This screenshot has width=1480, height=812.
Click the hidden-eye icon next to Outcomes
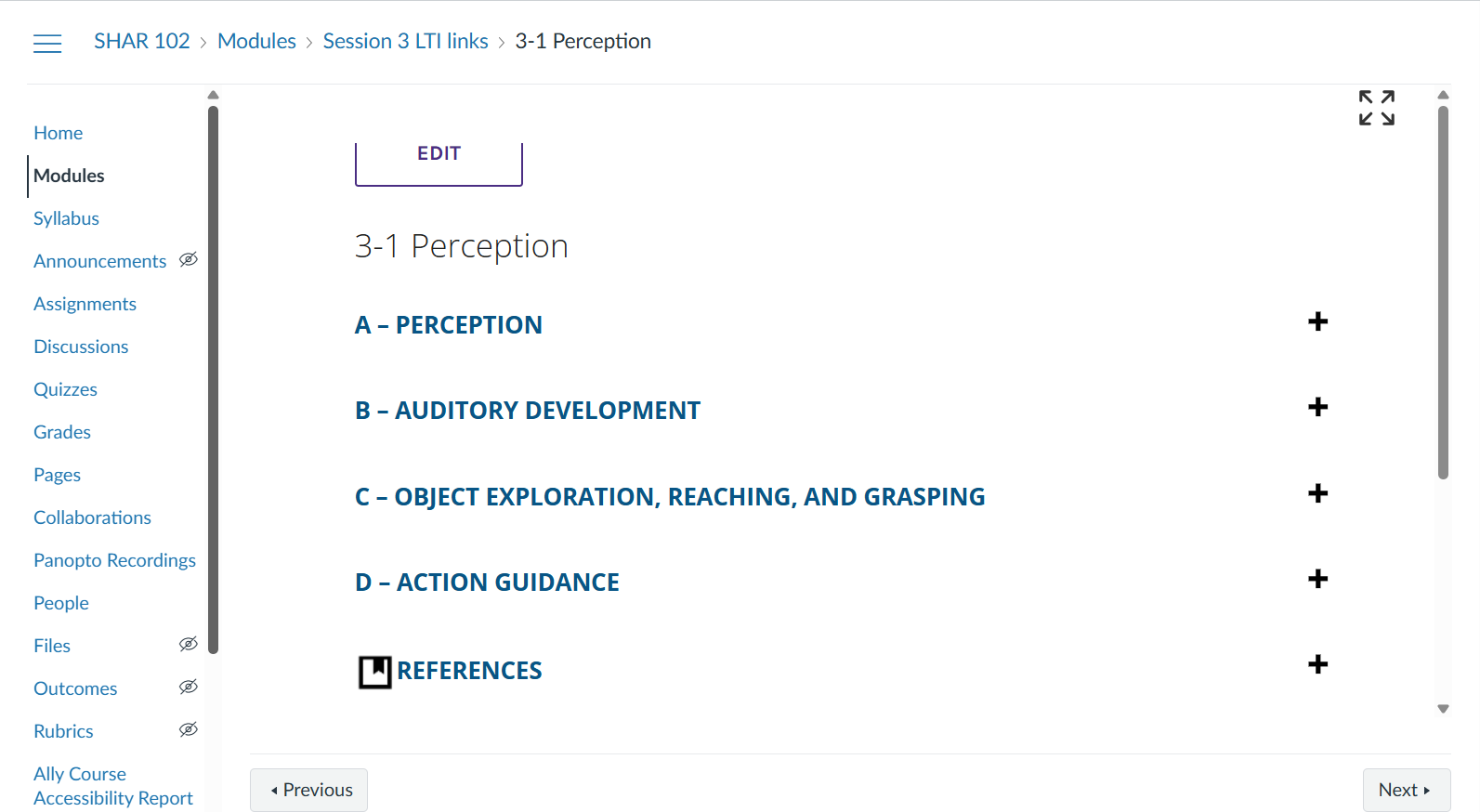(189, 688)
